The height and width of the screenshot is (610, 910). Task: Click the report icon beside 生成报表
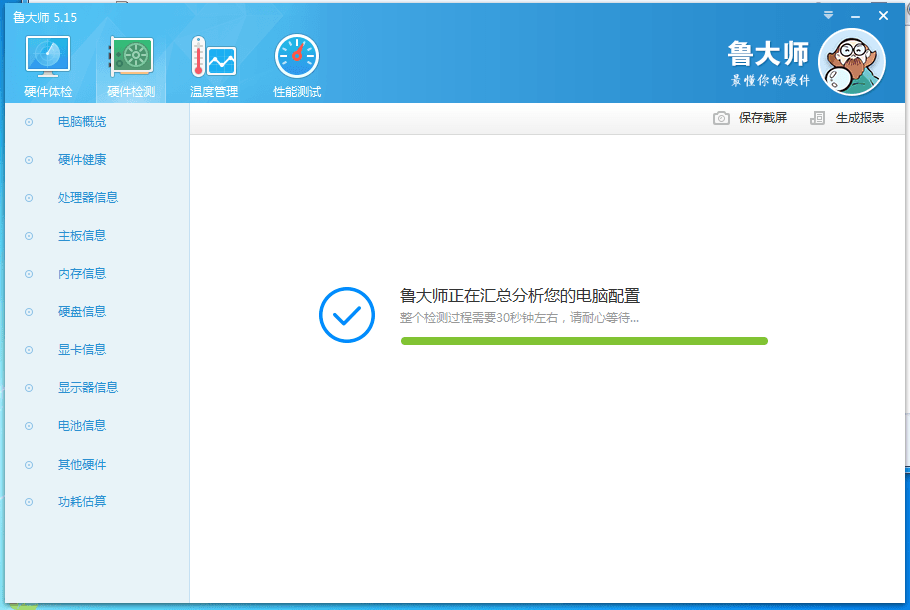[x=818, y=118]
